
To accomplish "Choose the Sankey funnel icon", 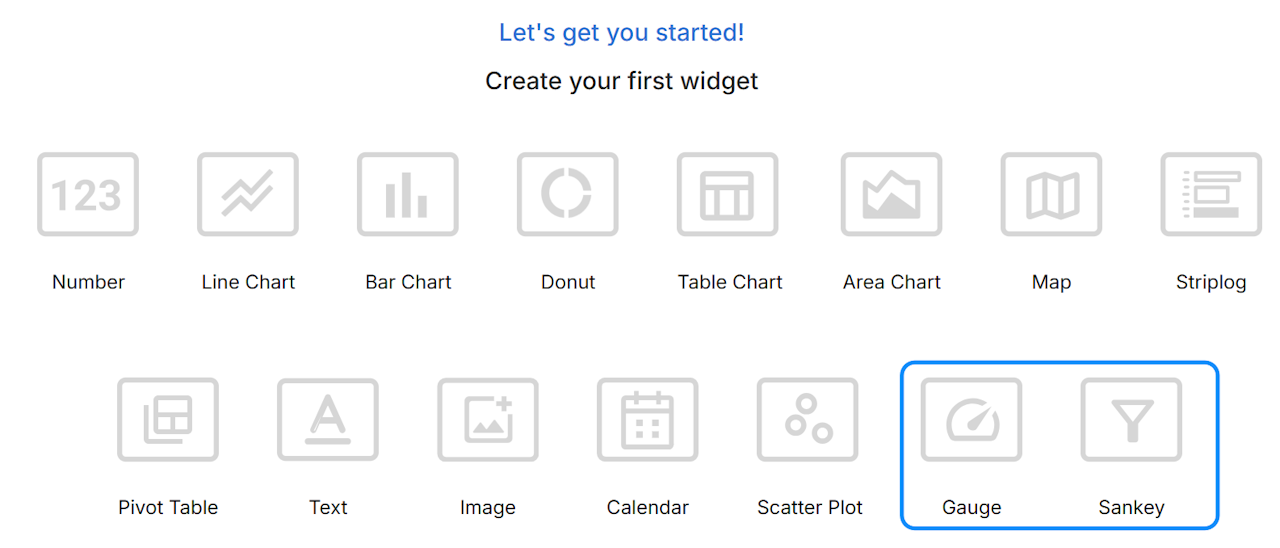I will coord(1131,420).
